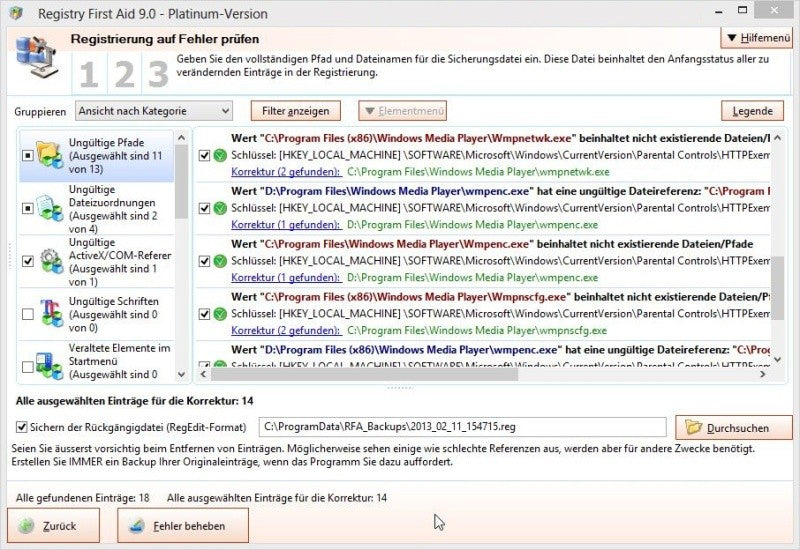The height and width of the screenshot is (550, 800).
Task: Click results list scroll down arrow
Action: click(x=777, y=360)
